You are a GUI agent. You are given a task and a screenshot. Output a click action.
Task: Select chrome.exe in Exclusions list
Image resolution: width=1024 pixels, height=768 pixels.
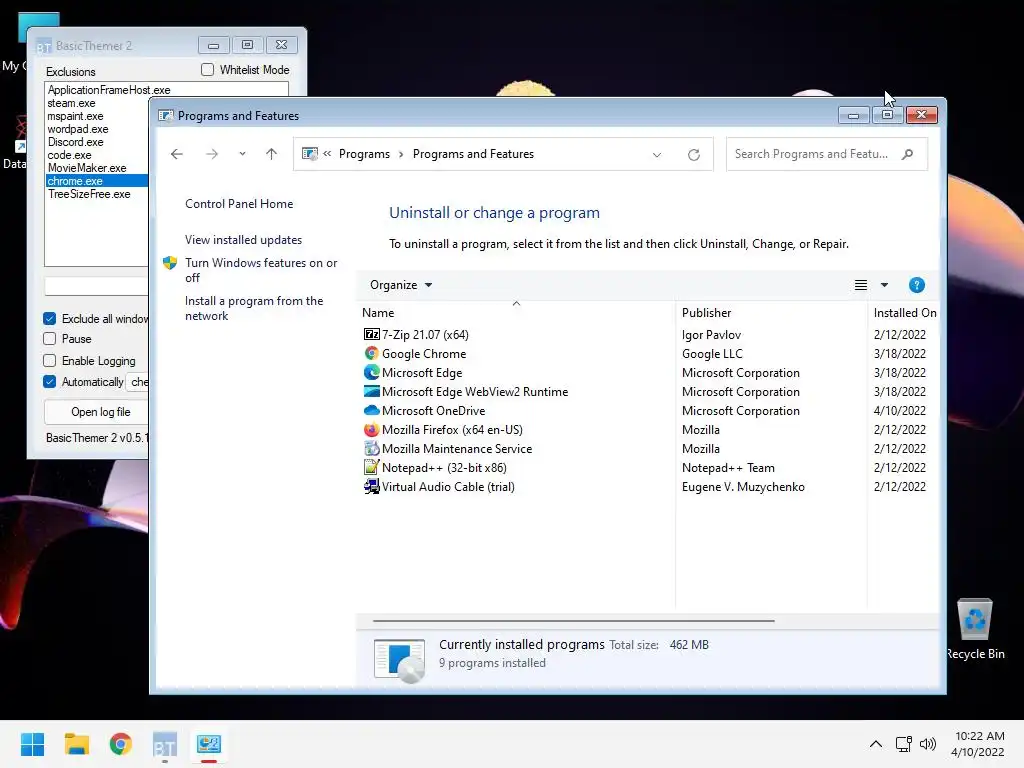click(x=97, y=181)
